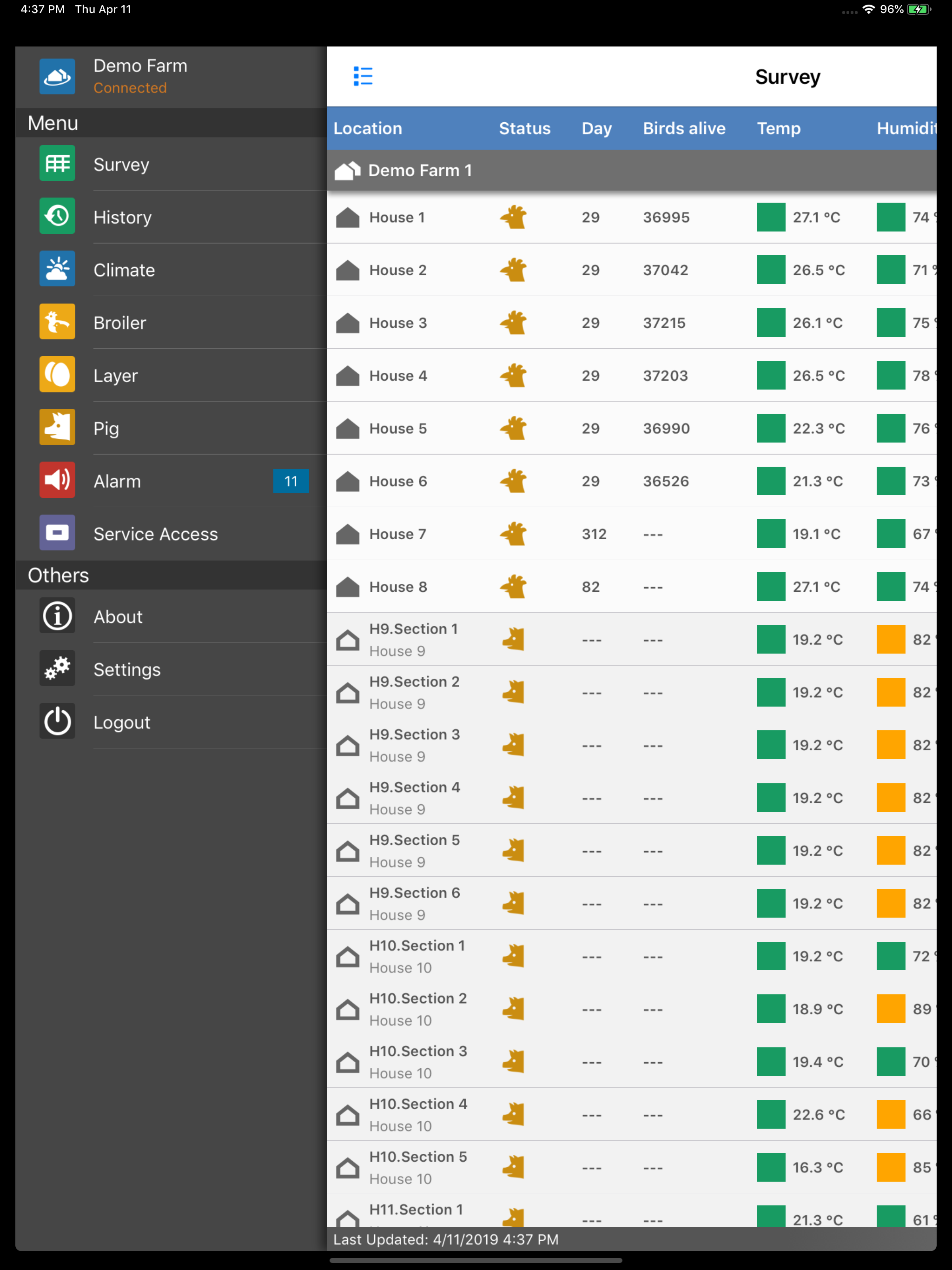The width and height of the screenshot is (952, 1270).
Task: Click the green Survey grid icon
Action: coord(58,164)
